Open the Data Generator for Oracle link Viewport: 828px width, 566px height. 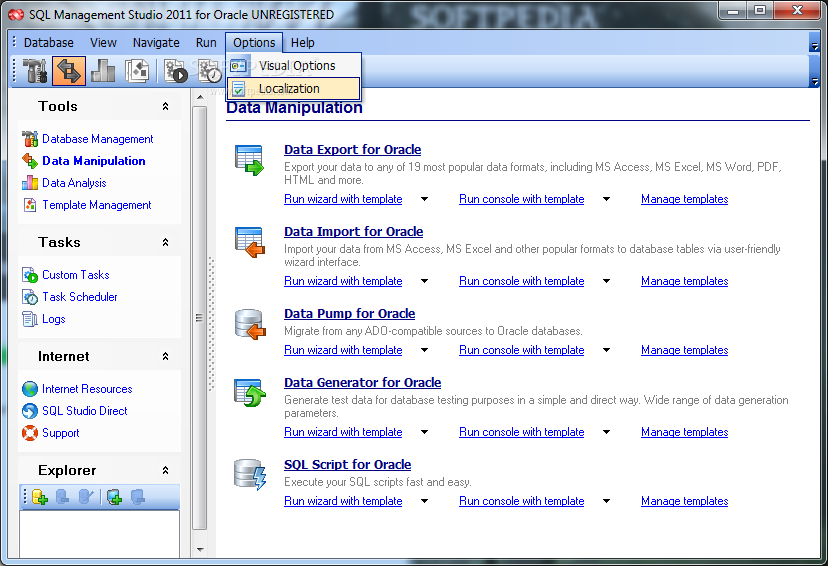(x=362, y=383)
